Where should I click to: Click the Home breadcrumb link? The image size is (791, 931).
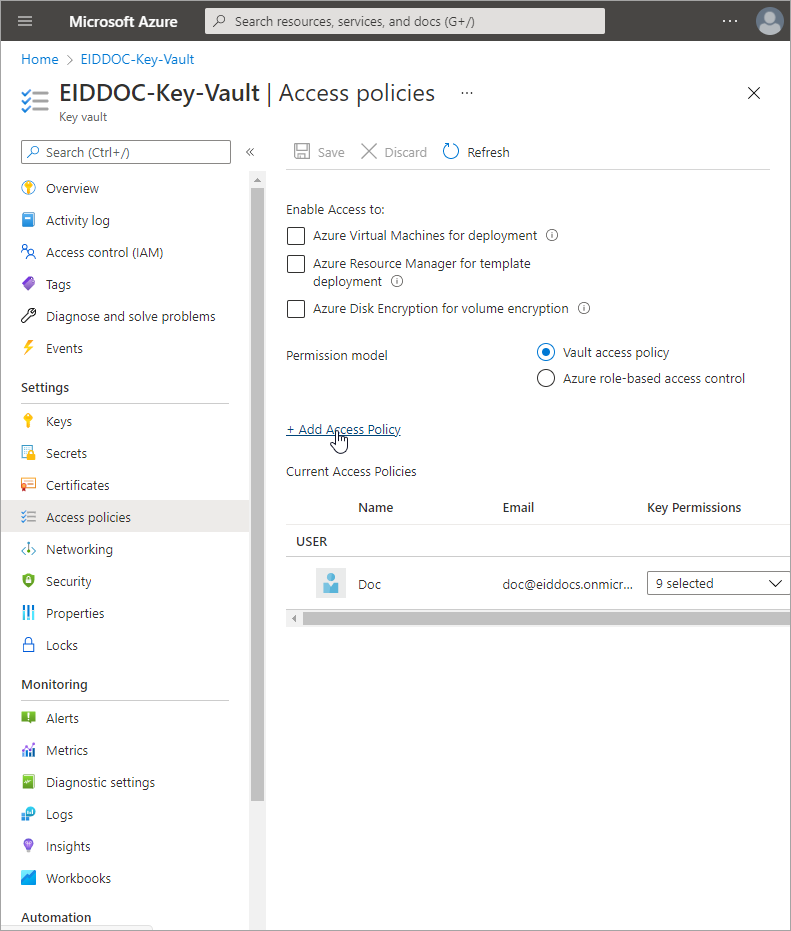[x=40, y=59]
